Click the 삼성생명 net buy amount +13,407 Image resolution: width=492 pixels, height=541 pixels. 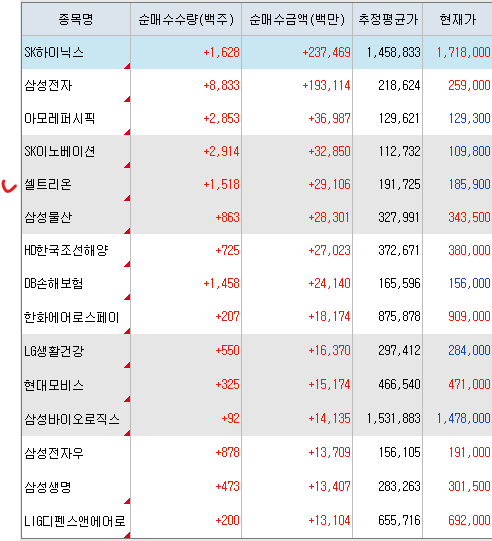coord(329,486)
